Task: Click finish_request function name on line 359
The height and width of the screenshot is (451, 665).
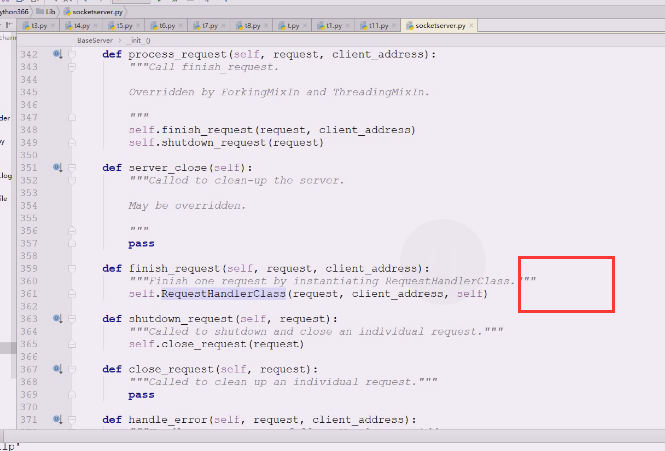Action: (174, 269)
